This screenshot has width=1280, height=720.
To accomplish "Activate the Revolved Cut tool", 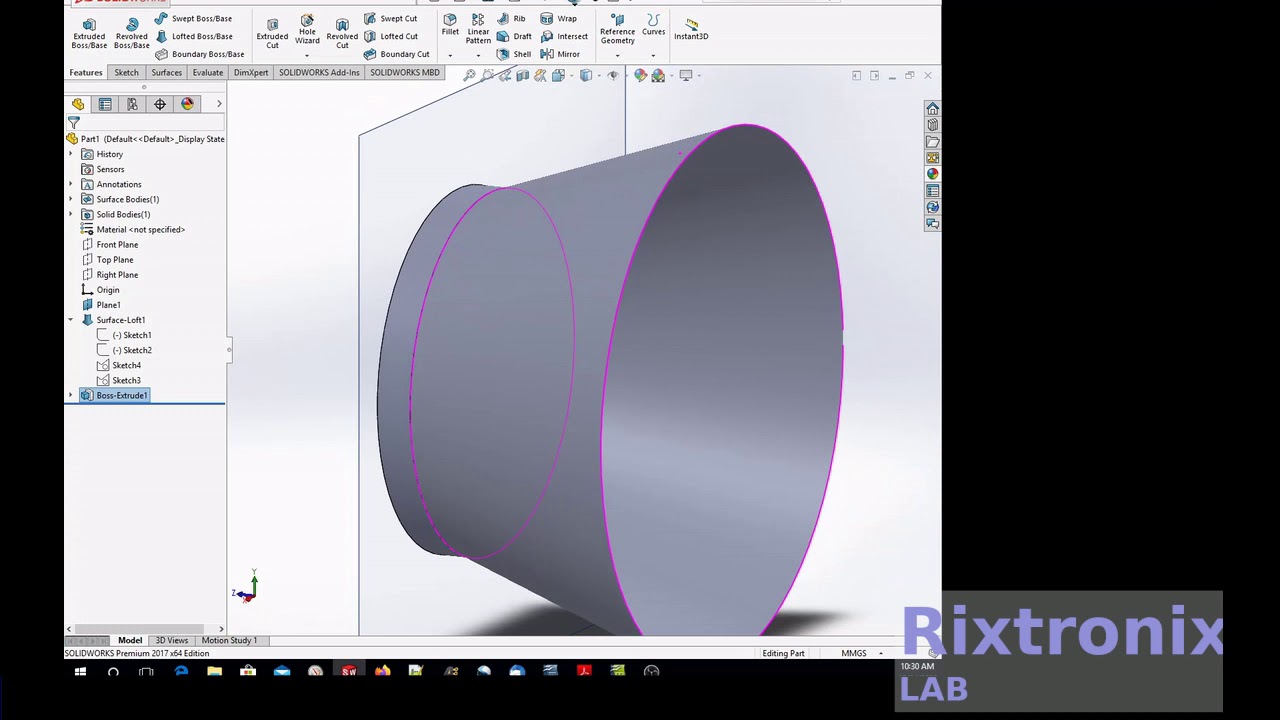I will point(342,33).
